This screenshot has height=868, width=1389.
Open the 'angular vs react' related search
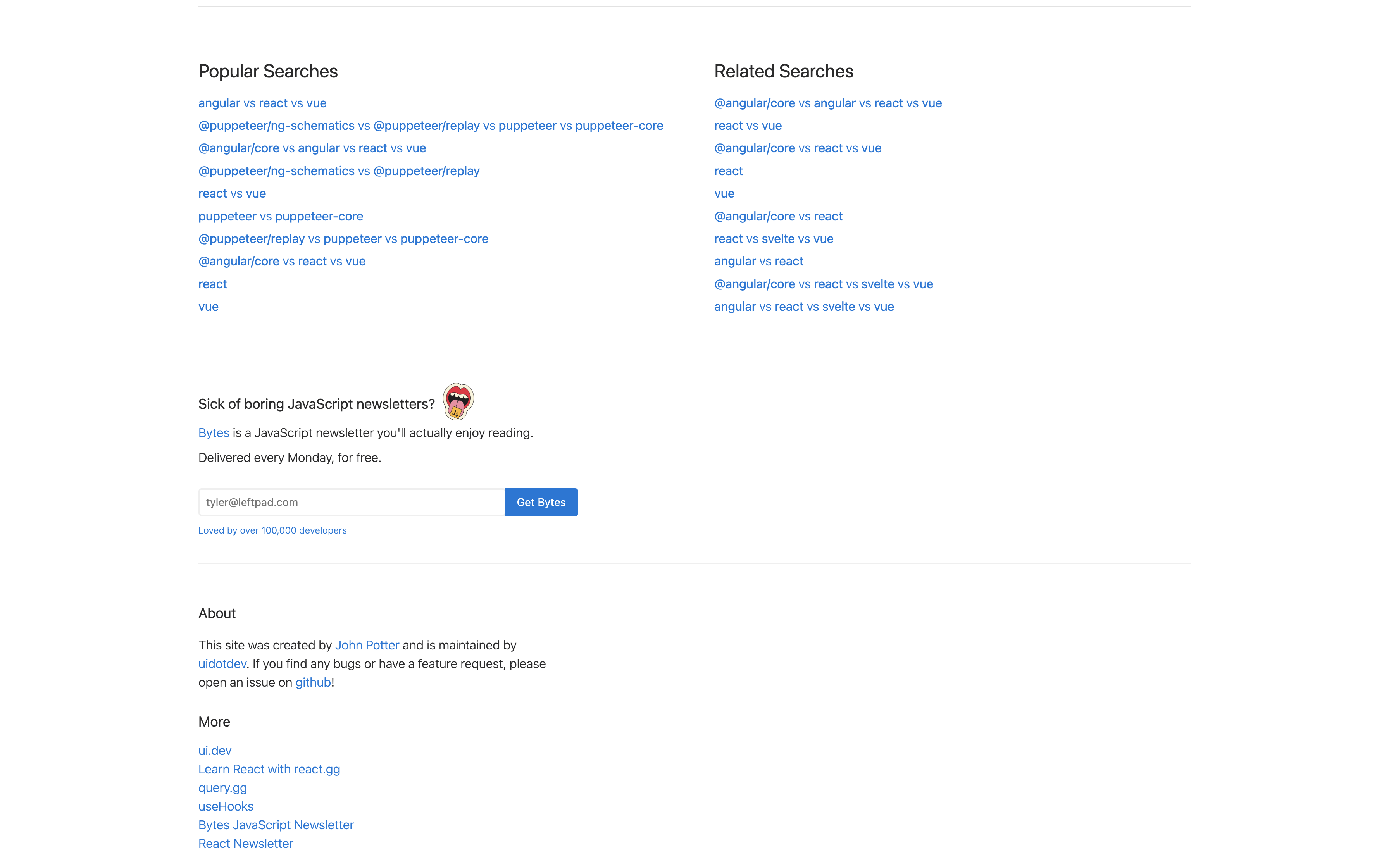click(758, 261)
